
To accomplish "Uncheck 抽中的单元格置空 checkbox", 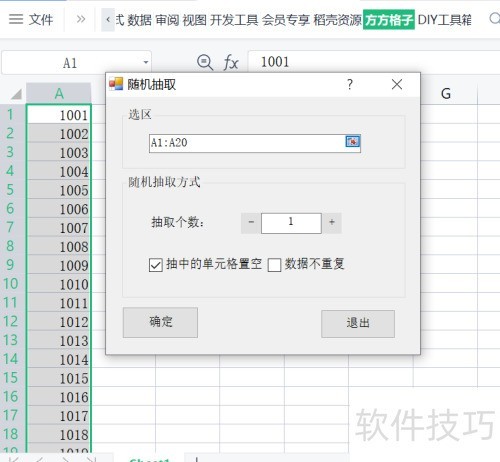I will coord(156,265).
